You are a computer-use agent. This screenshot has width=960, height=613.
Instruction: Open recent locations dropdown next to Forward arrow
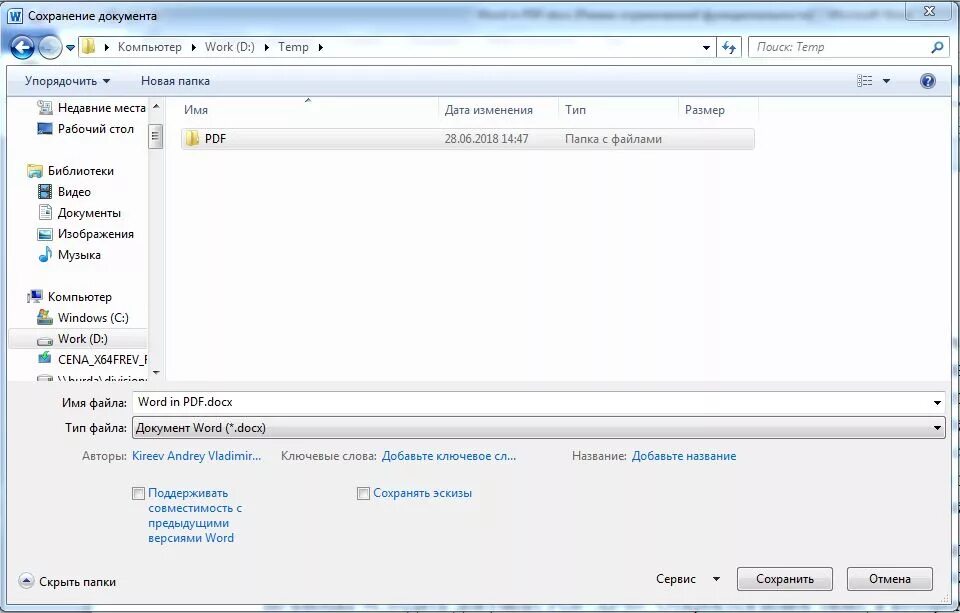click(x=70, y=48)
